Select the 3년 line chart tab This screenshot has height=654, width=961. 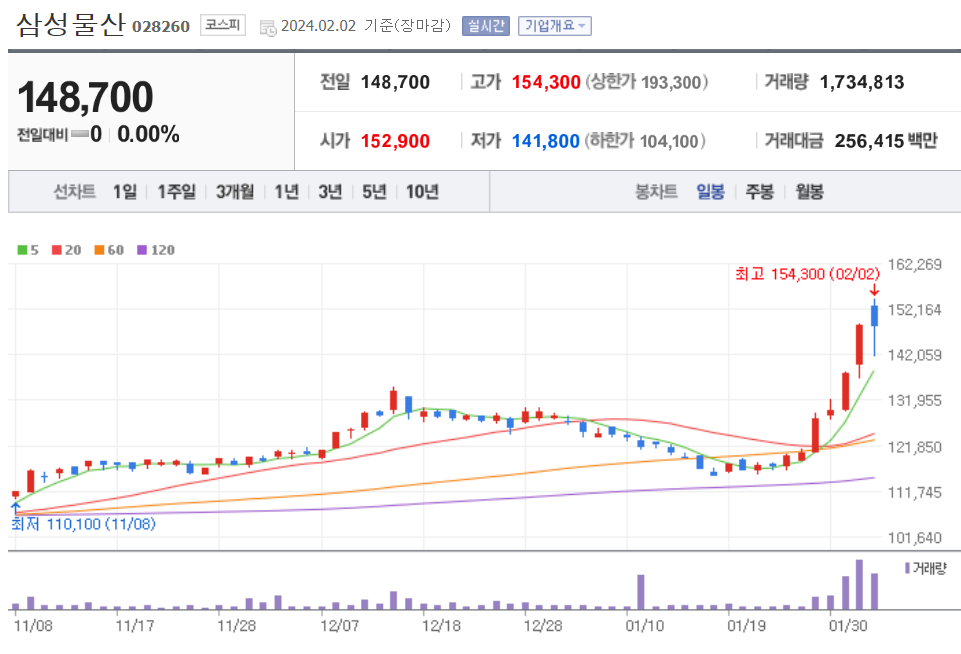(x=330, y=192)
